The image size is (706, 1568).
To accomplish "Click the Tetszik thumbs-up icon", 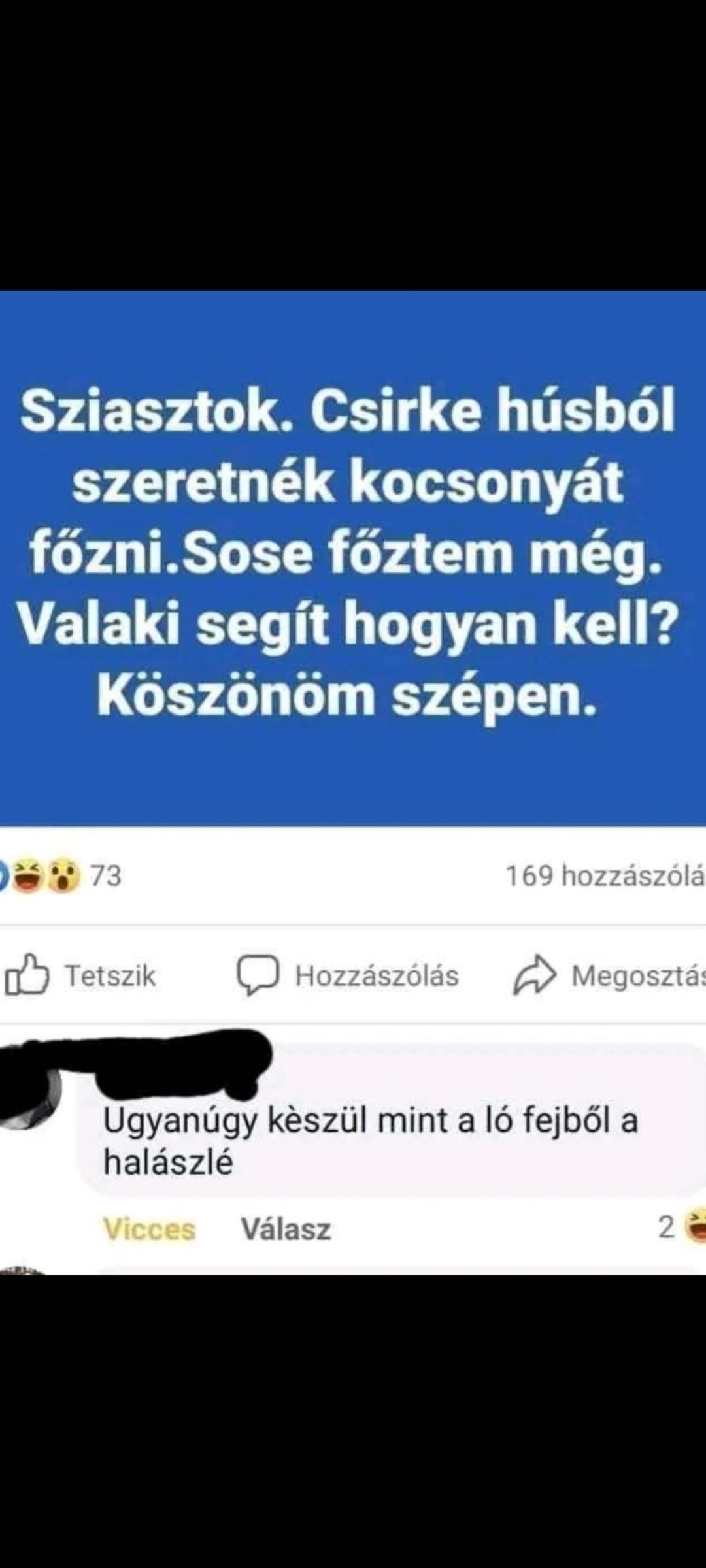I will point(27,975).
